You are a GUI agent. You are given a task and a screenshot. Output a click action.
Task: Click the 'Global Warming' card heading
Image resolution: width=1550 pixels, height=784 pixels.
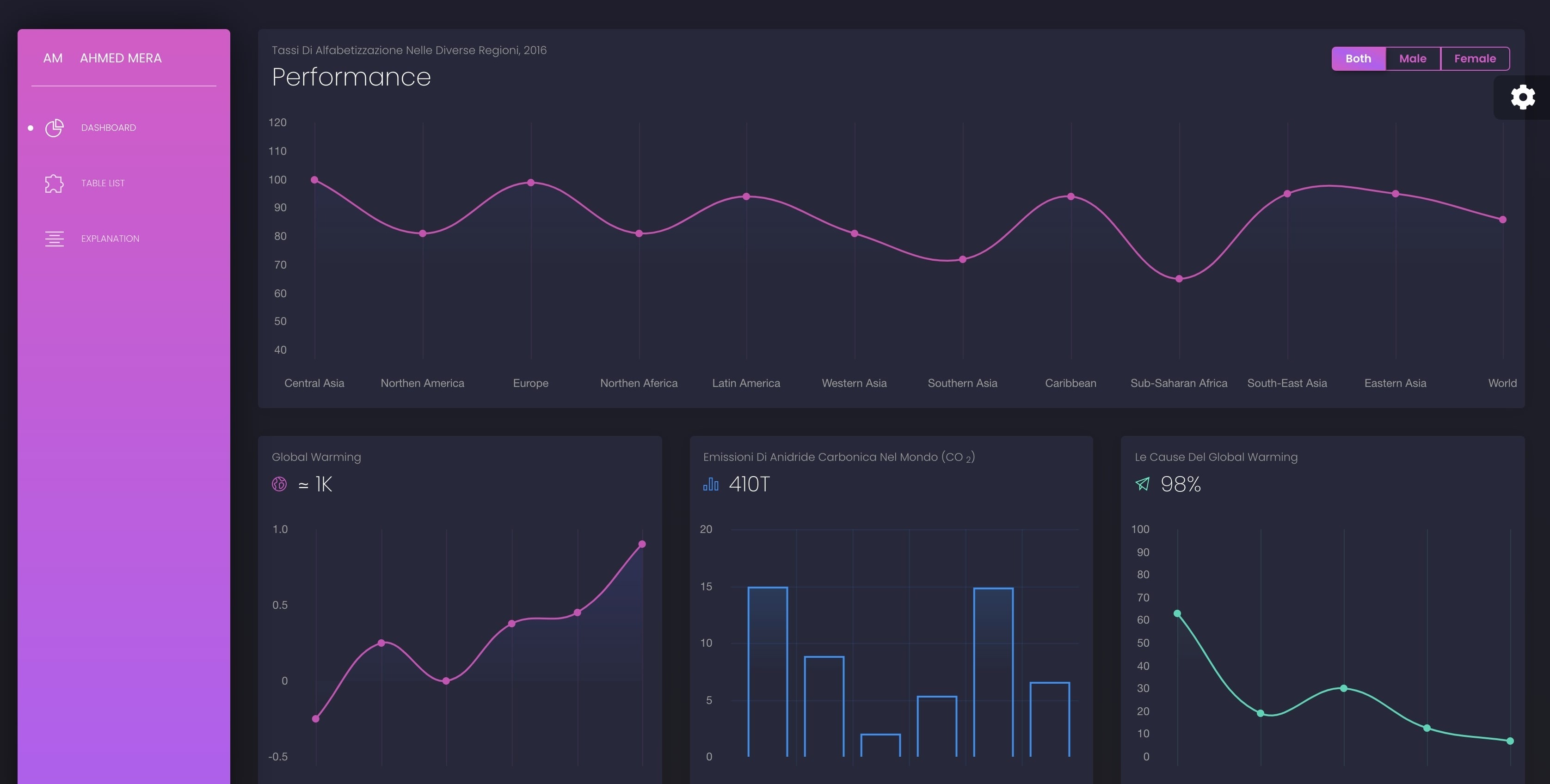coord(316,457)
